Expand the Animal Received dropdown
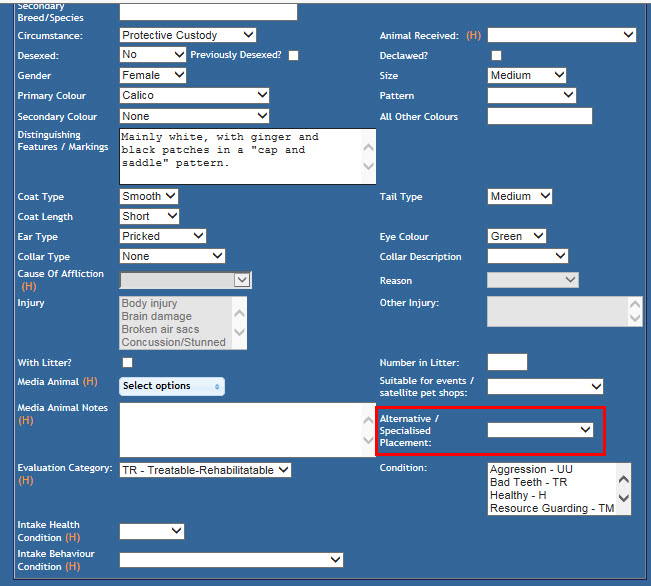The image size is (651, 586). (x=561, y=35)
